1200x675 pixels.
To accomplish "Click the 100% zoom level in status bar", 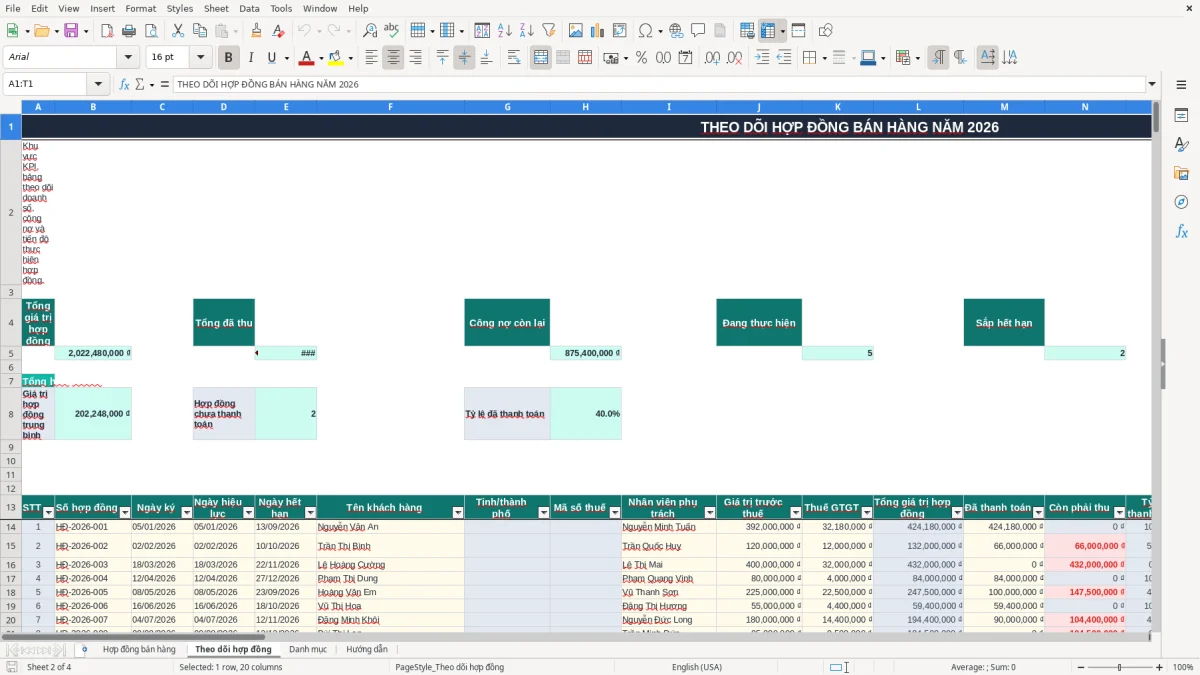I will 1182,667.
